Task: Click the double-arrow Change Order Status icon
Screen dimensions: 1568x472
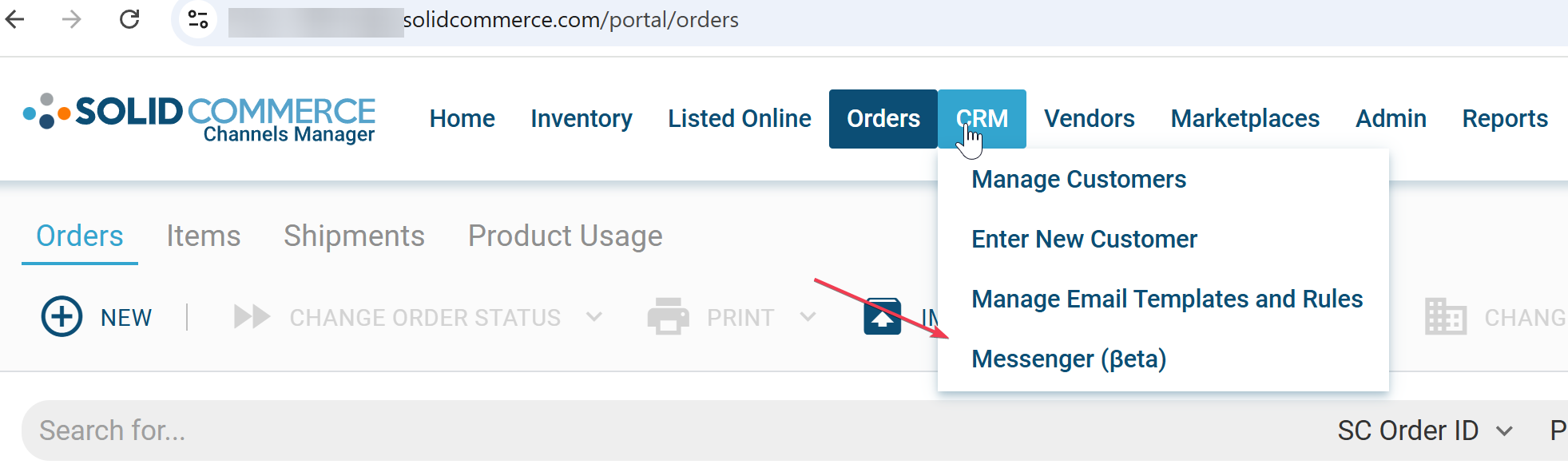Action: [x=252, y=317]
